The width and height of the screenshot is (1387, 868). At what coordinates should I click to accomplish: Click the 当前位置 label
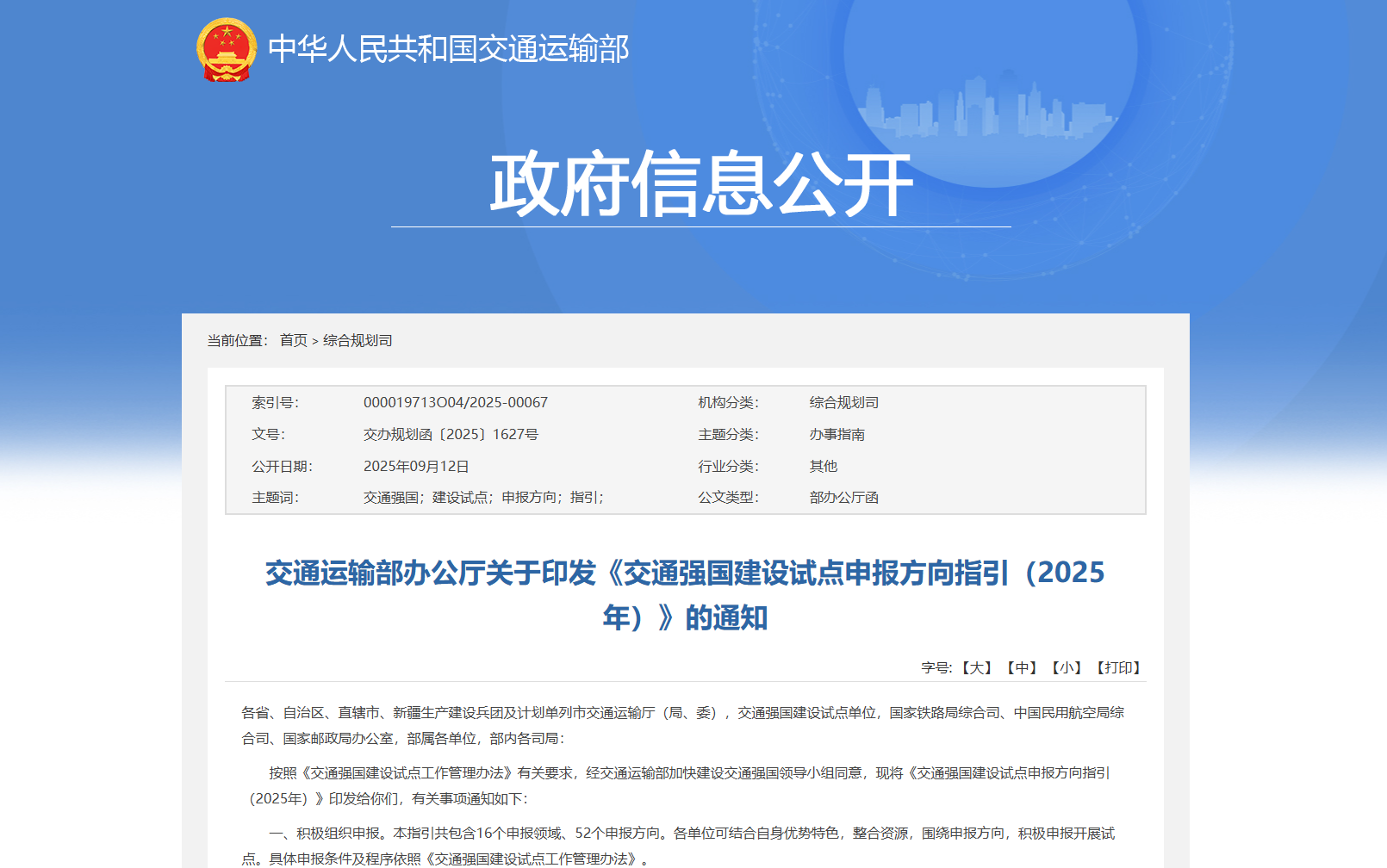point(238,341)
